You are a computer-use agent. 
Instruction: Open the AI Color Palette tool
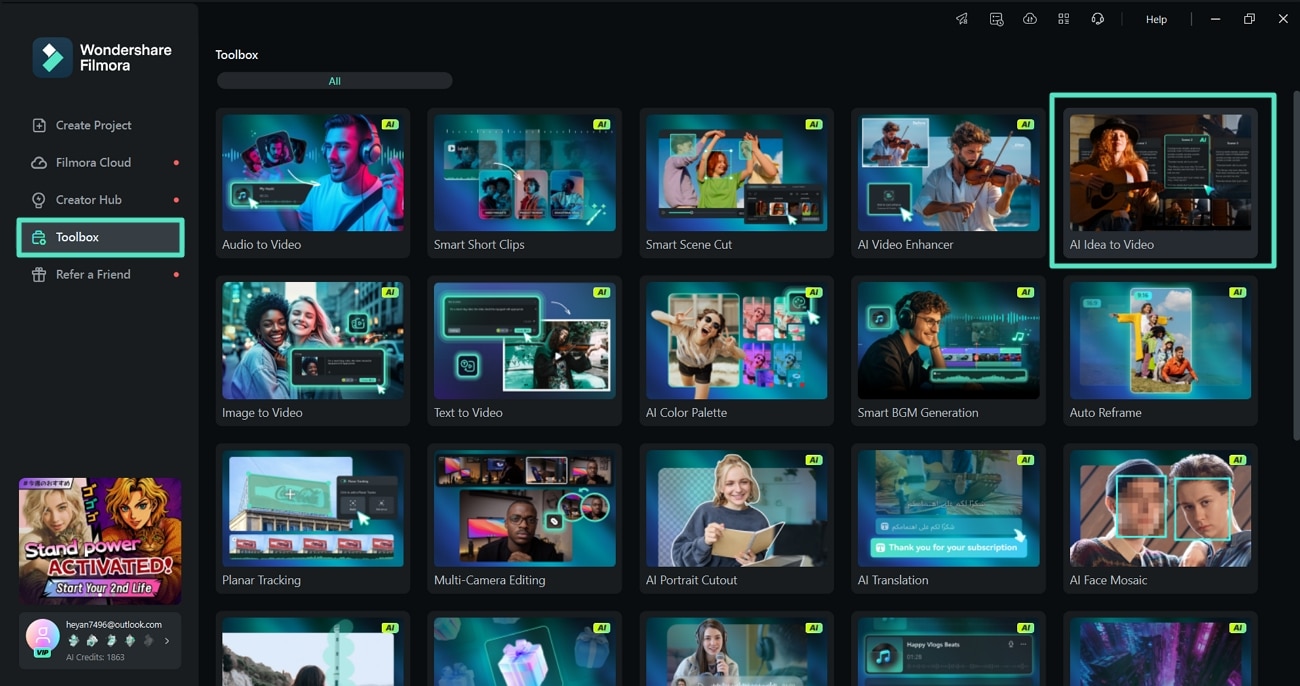(x=736, y=351)
